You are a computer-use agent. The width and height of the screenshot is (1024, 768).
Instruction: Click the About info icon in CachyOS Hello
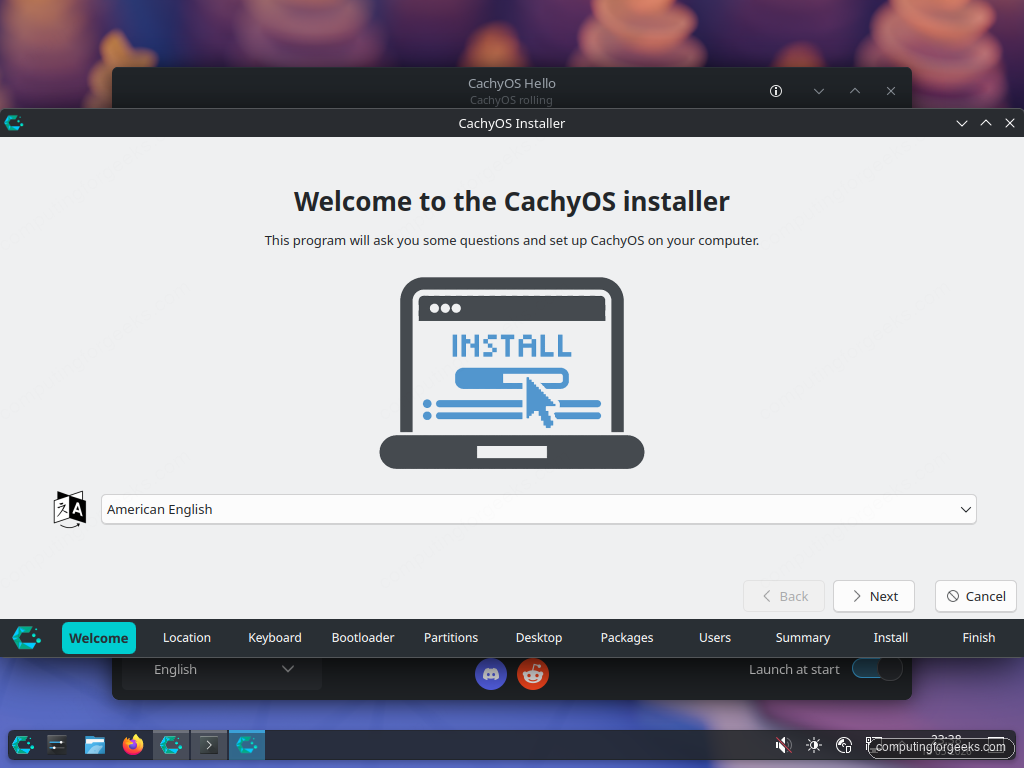pyautogui.click(x=776, y=91)
